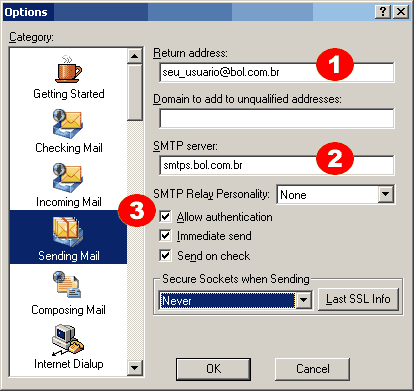Viewport: 414px width, 391px height.
Task: Click the Composing Mail label text
Action: [x=68, y=310]
